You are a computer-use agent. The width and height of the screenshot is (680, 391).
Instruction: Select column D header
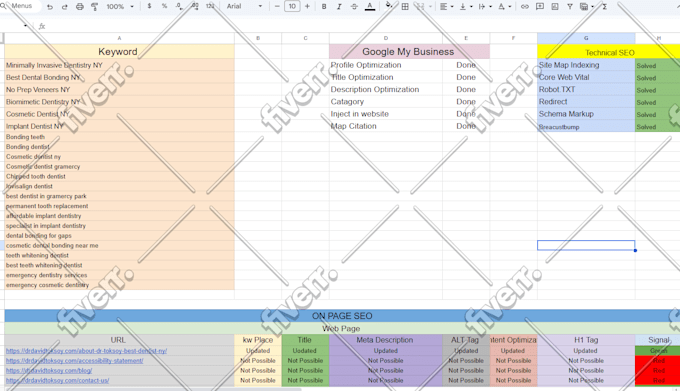point(386,38)
